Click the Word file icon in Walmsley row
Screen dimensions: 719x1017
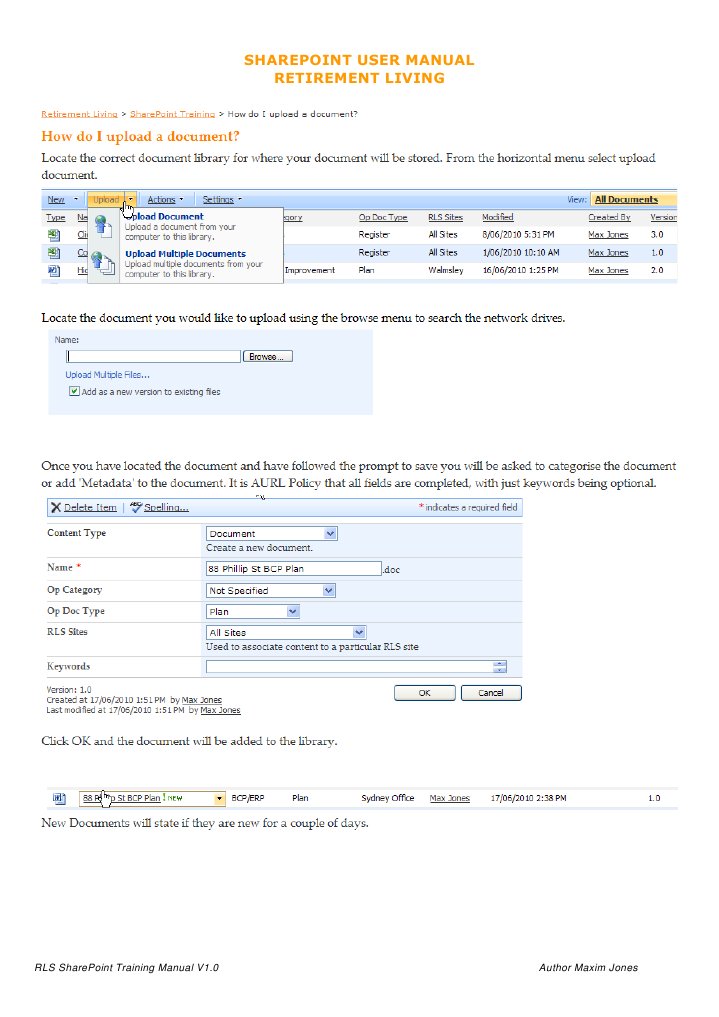tap(54, 270)
